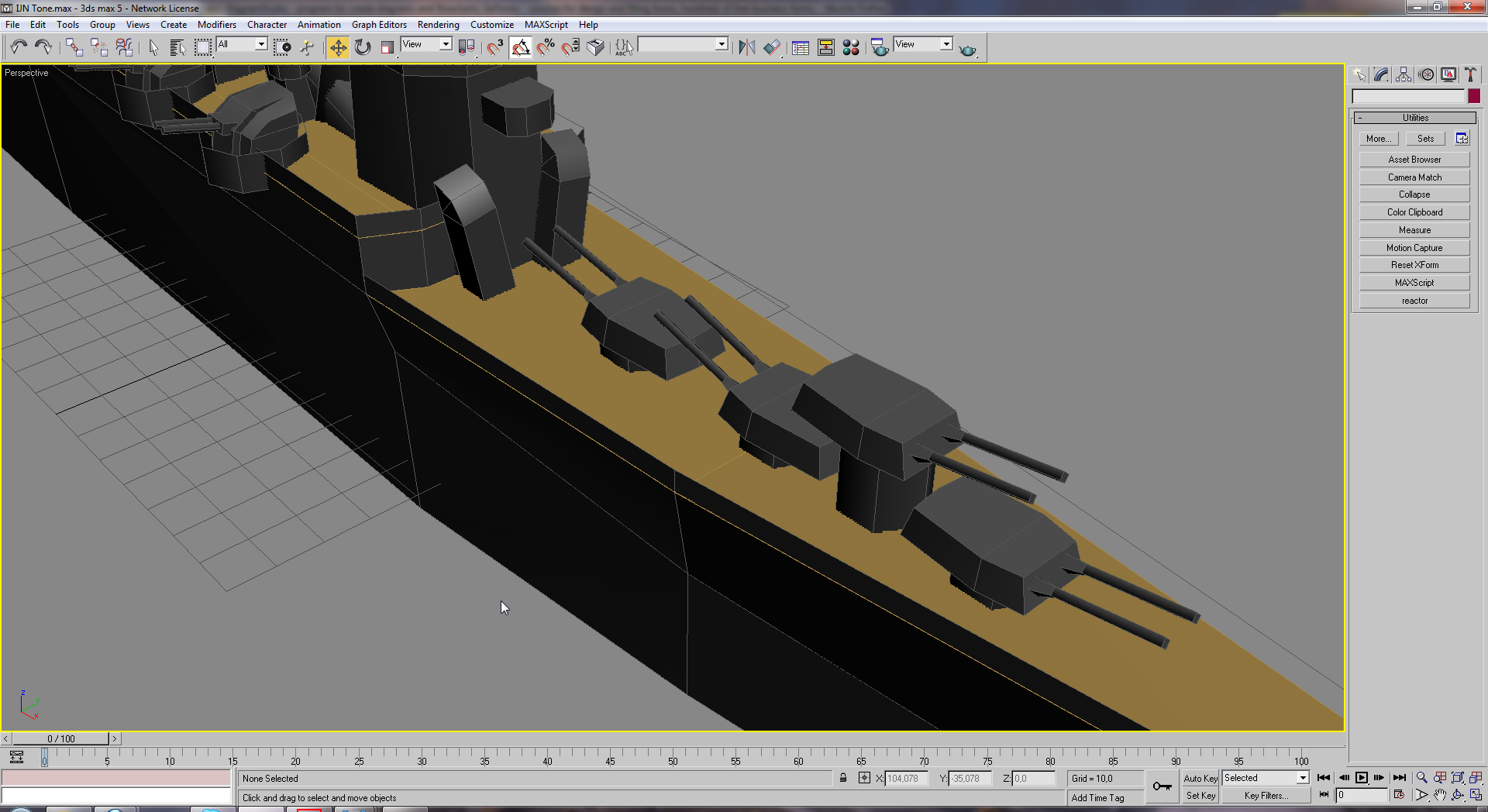Toggle the Auto Key animation mode

pos(1200,779)
